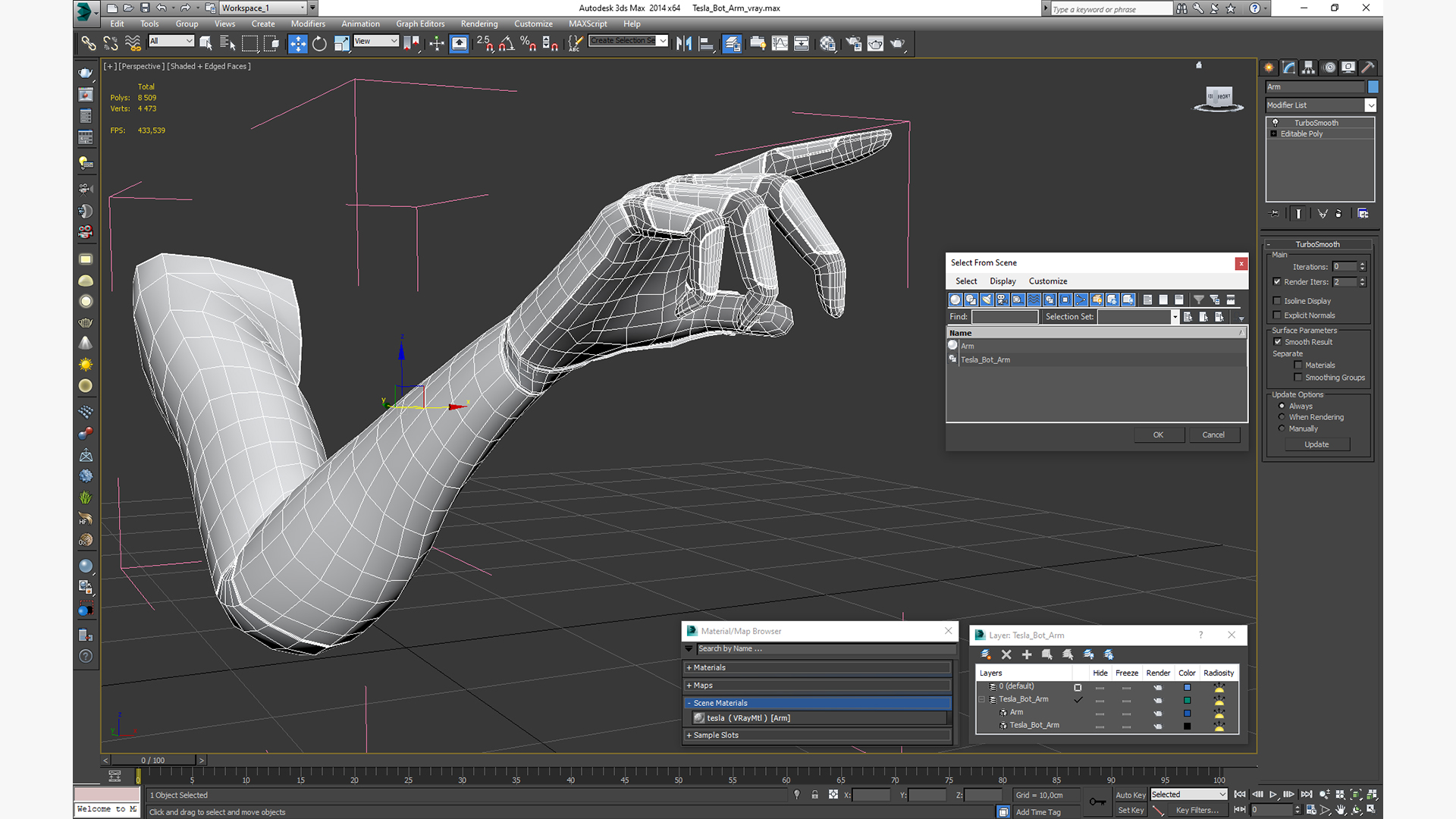
Task: Click OK in Select From Scene dialog
Action: tap(1158, 435)
